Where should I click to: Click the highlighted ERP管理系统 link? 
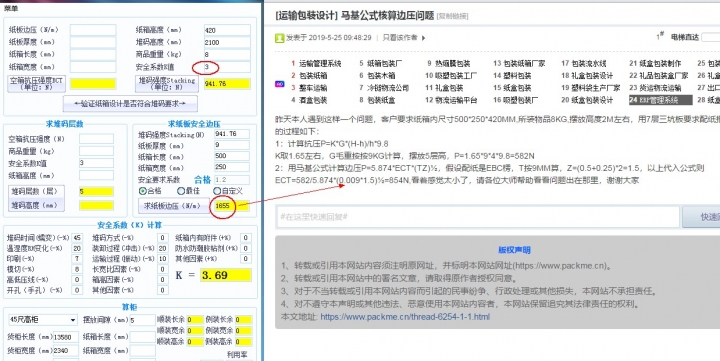(660, 100)
